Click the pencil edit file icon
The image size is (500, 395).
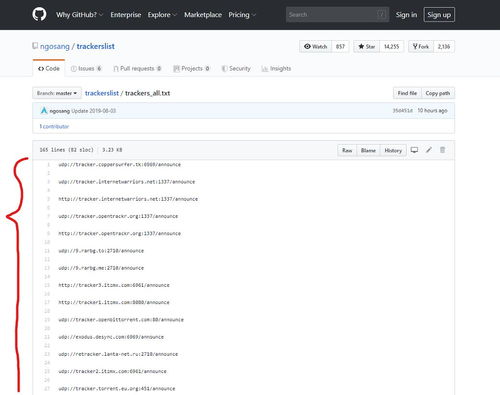click(x=429, y=150)
